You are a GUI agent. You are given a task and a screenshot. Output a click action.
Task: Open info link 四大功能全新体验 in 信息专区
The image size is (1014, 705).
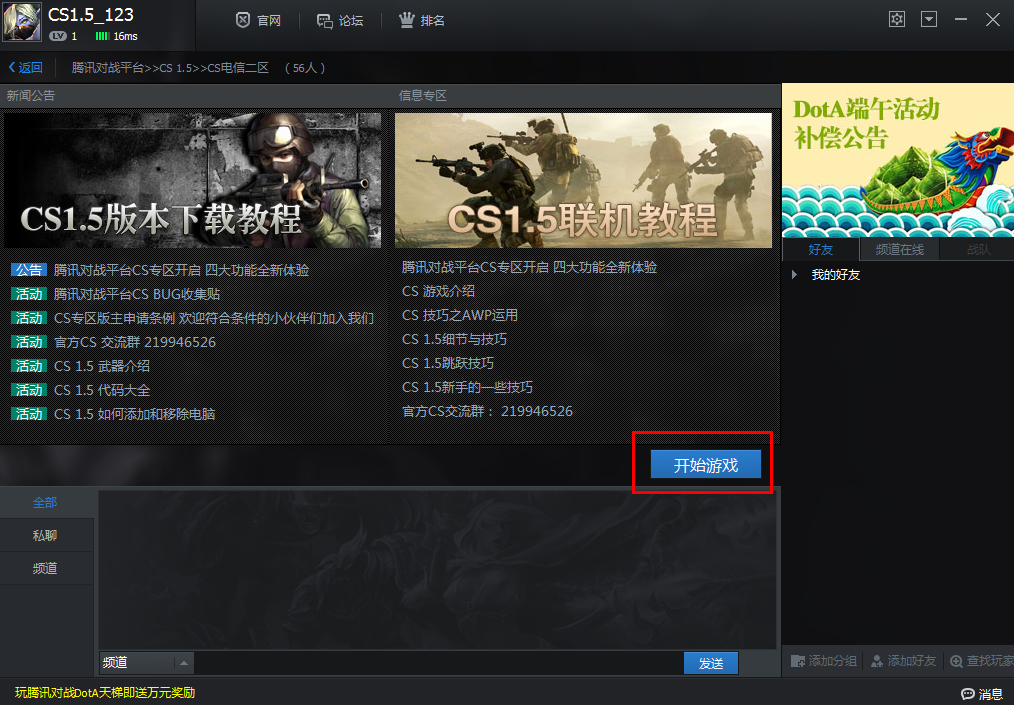tap(529, 267)
